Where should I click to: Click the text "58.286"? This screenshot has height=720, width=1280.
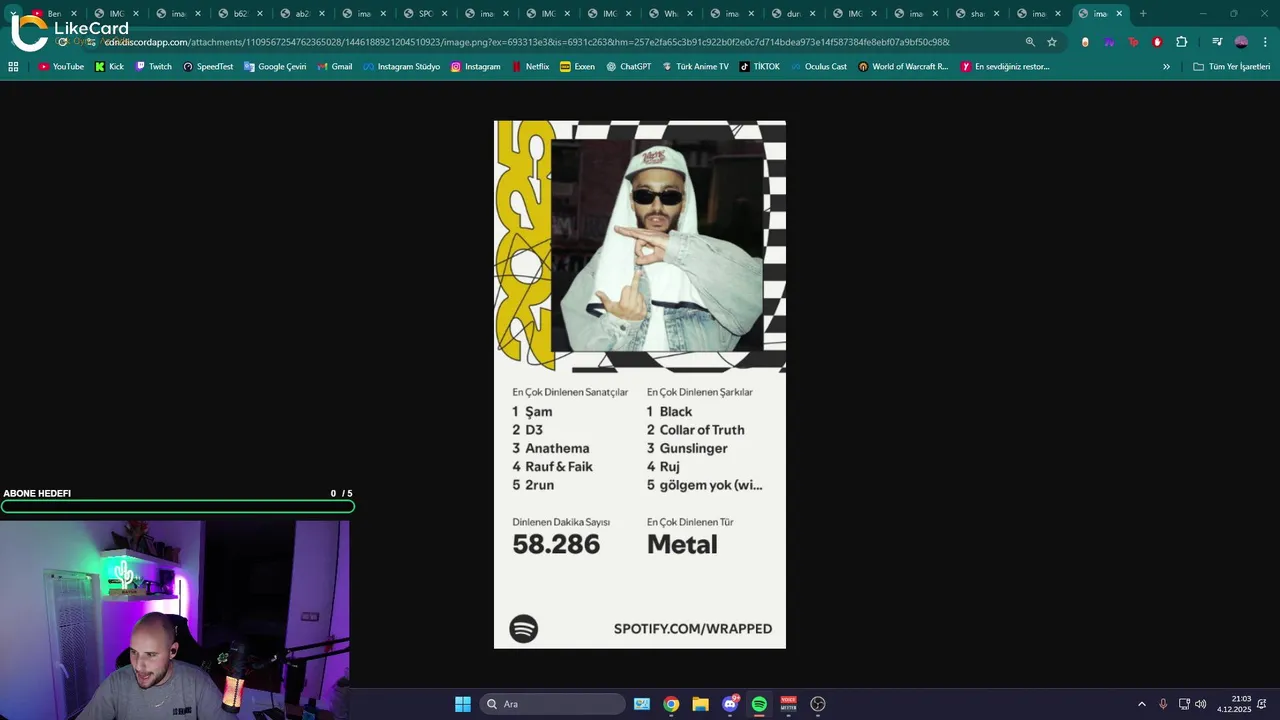coord(556,544)
